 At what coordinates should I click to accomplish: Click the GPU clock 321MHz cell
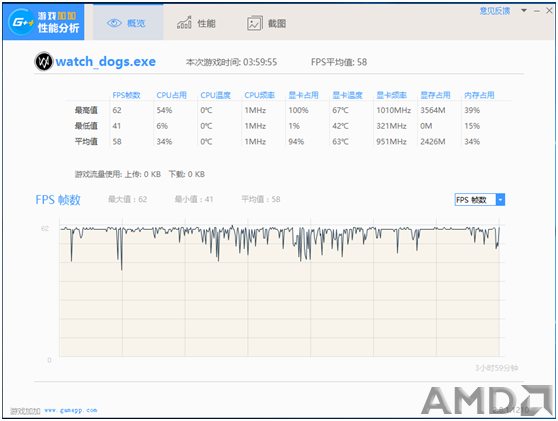pos(391,126)
